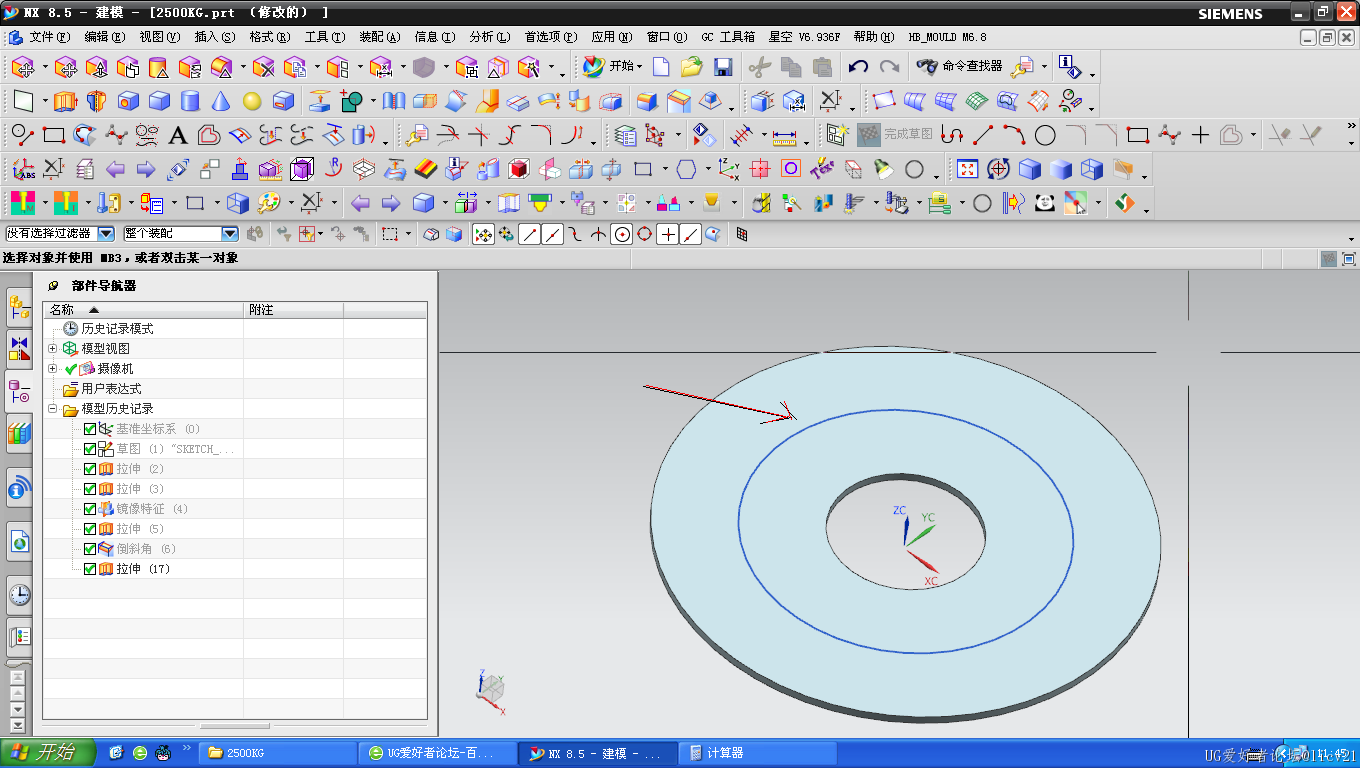The image size is (1360, 768).
Task: Toggle the 倒斜角 (6) feature checkbox
Action: 90,549
